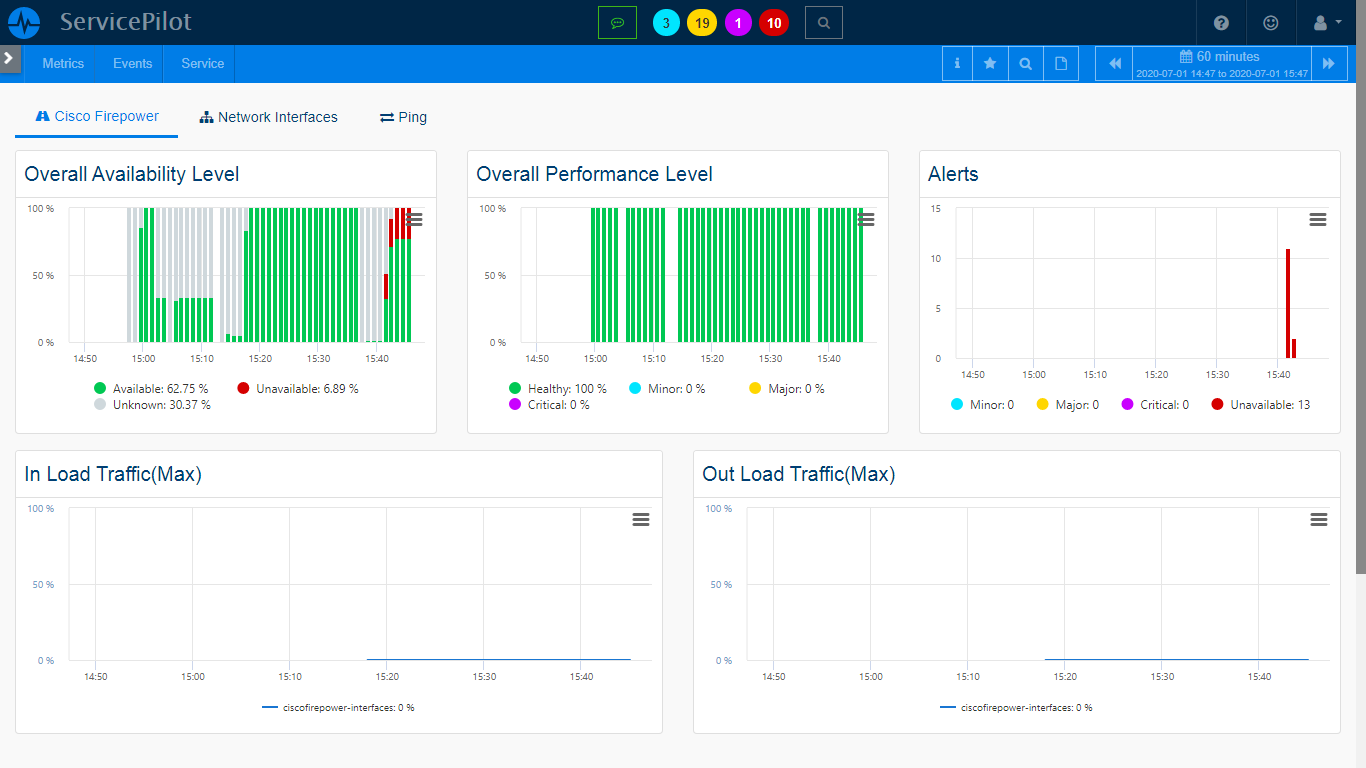The width and height of the screenshot is (1366, 768).
Task: Open the user account dropdown
Action: (1326, 22)
